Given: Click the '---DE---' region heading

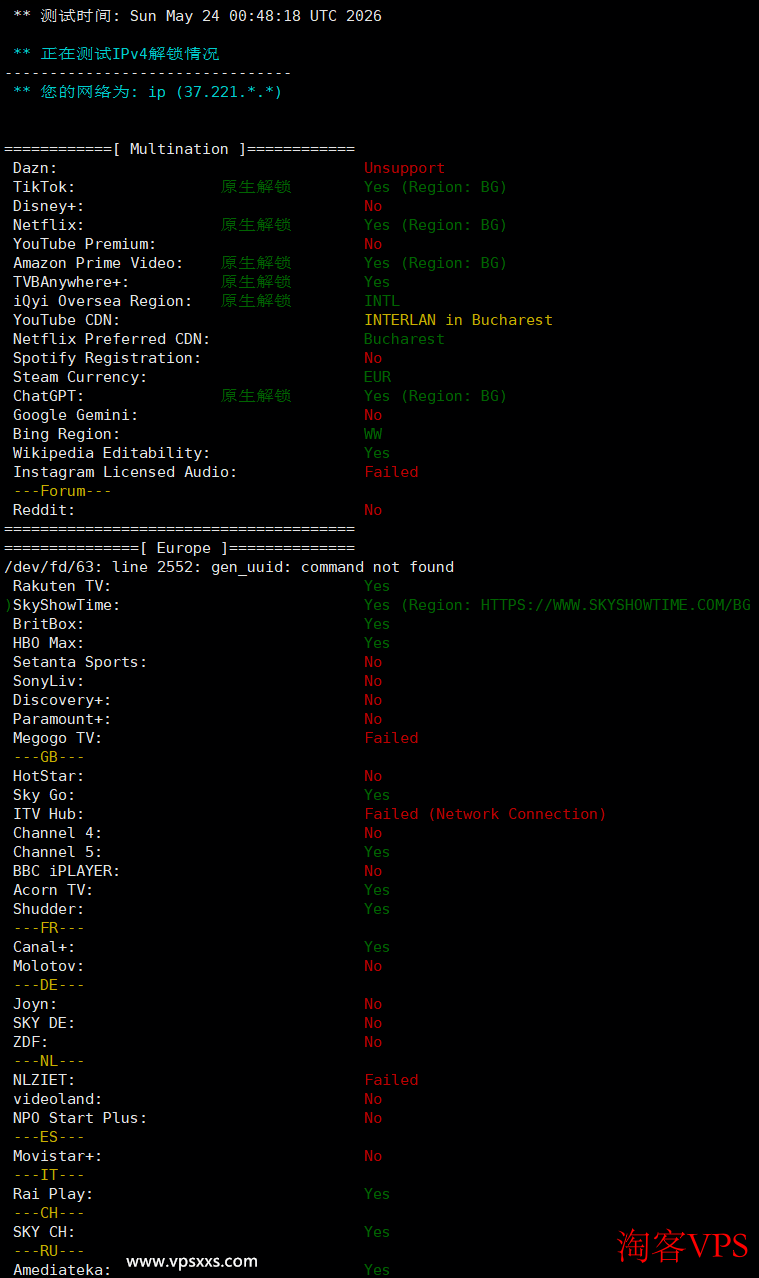Looking at the screenshot, I should [x=48, y=985].
